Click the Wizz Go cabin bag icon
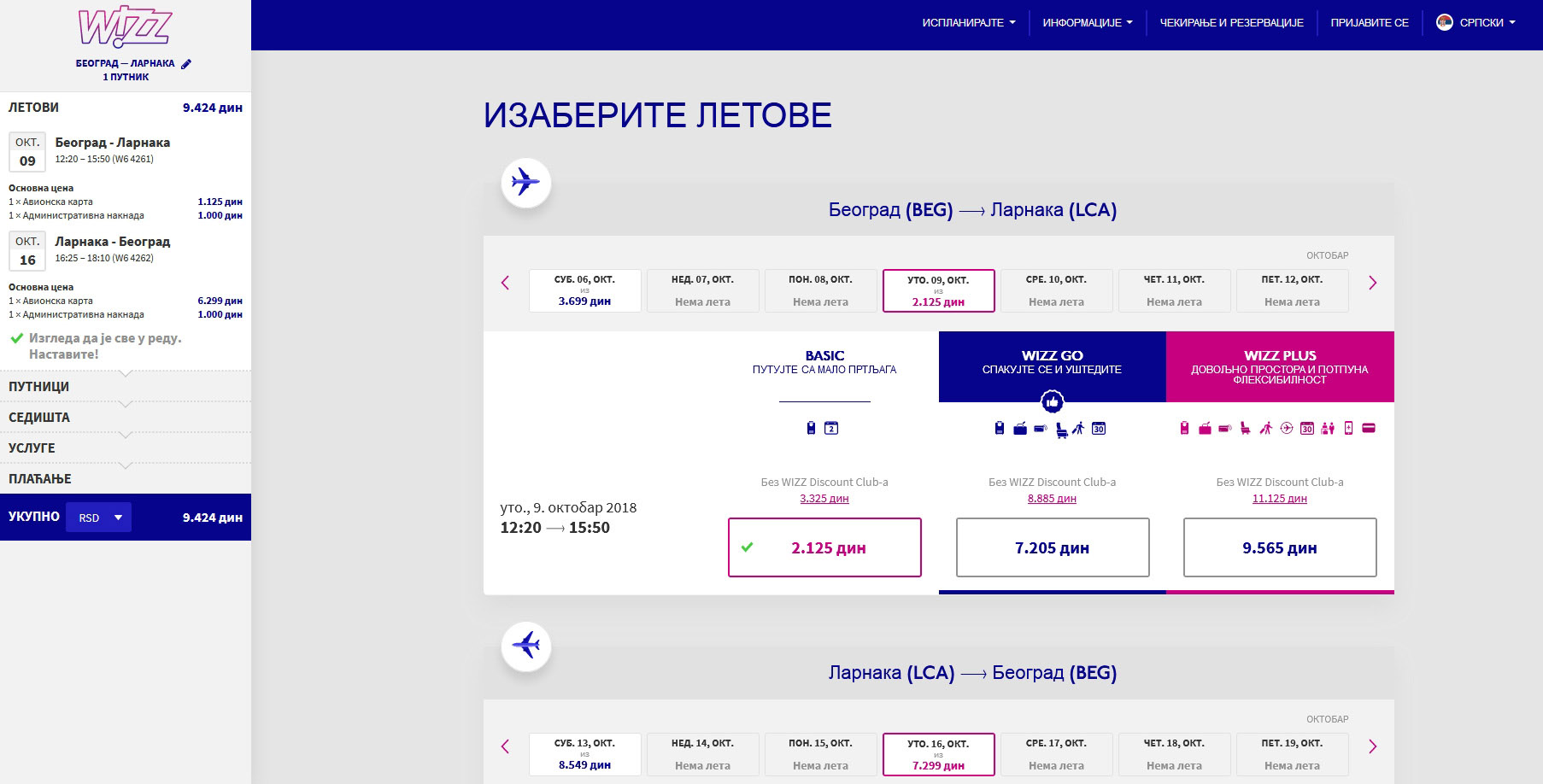This screenshot has height=784, width=1543. coord(1000,428)
